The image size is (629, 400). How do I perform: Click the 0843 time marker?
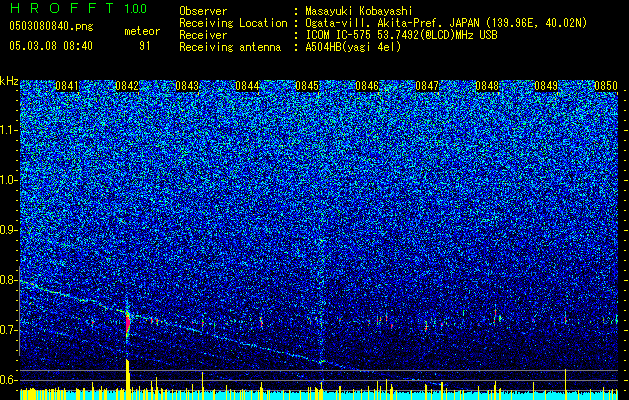point(187,86)
